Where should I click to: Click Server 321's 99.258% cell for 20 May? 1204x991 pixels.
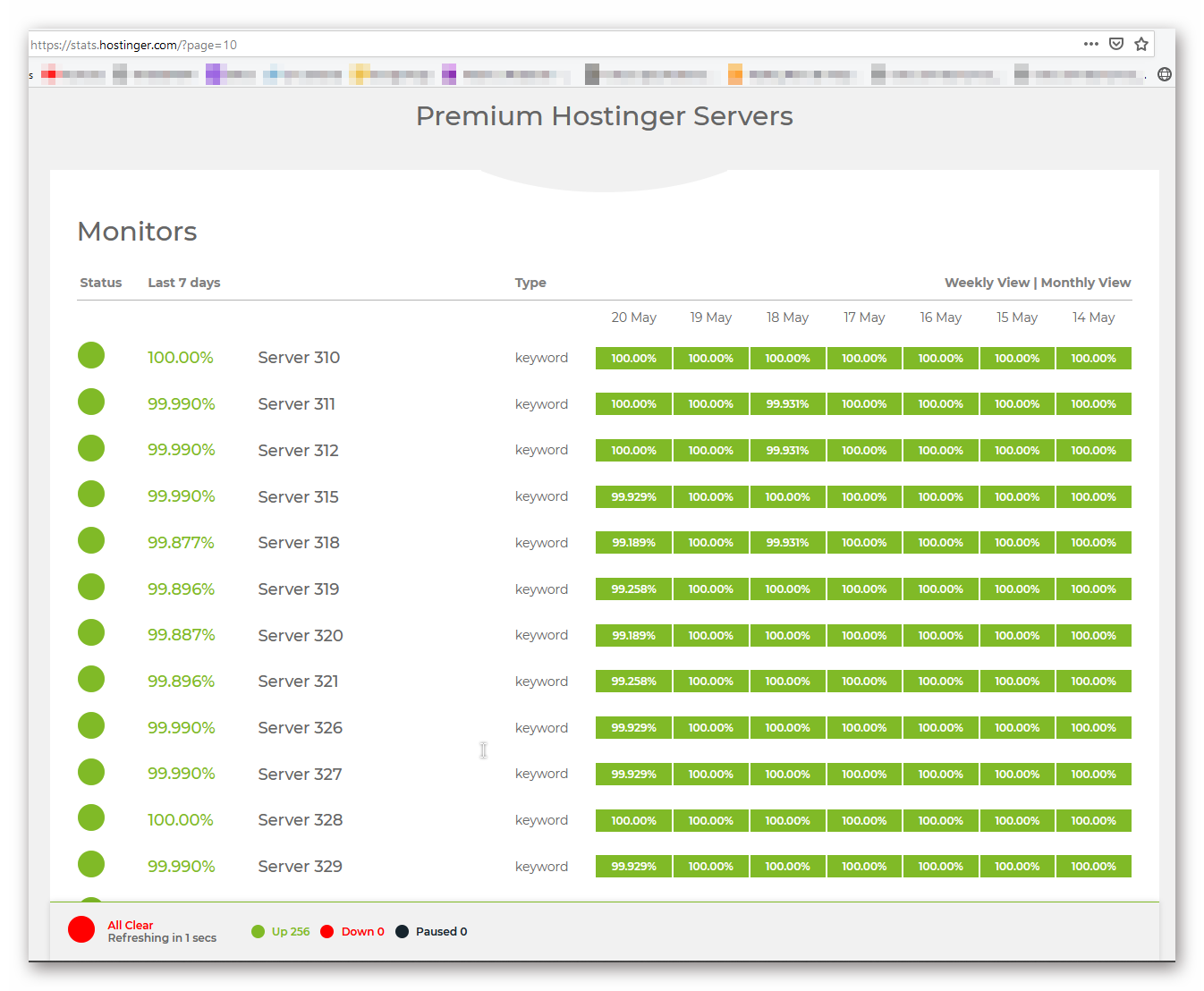point(633,682)
